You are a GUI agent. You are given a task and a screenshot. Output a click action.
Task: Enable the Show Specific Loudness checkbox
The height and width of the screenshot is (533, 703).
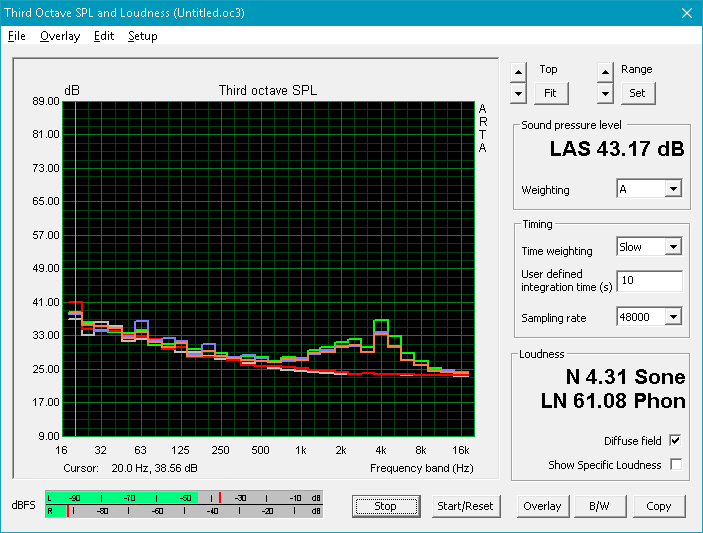coord(676,464)
